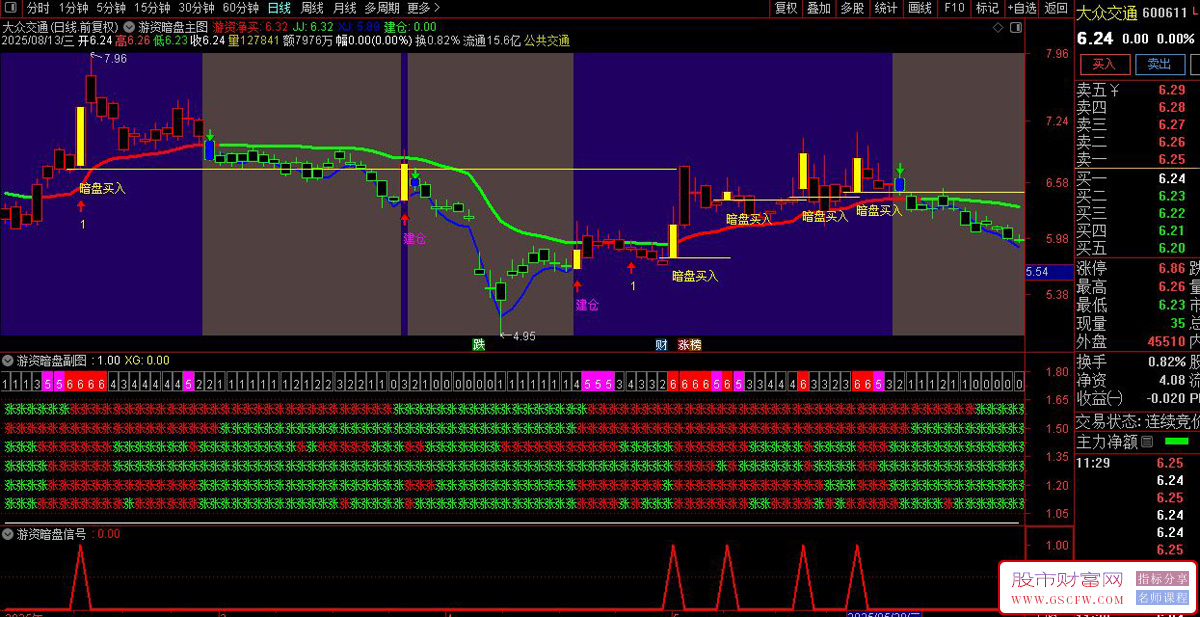Expand the 游资暗盘副图 indicator dropdown
Image resolution: width=1200 pixels, height=617 pixels.
[8, 360]
